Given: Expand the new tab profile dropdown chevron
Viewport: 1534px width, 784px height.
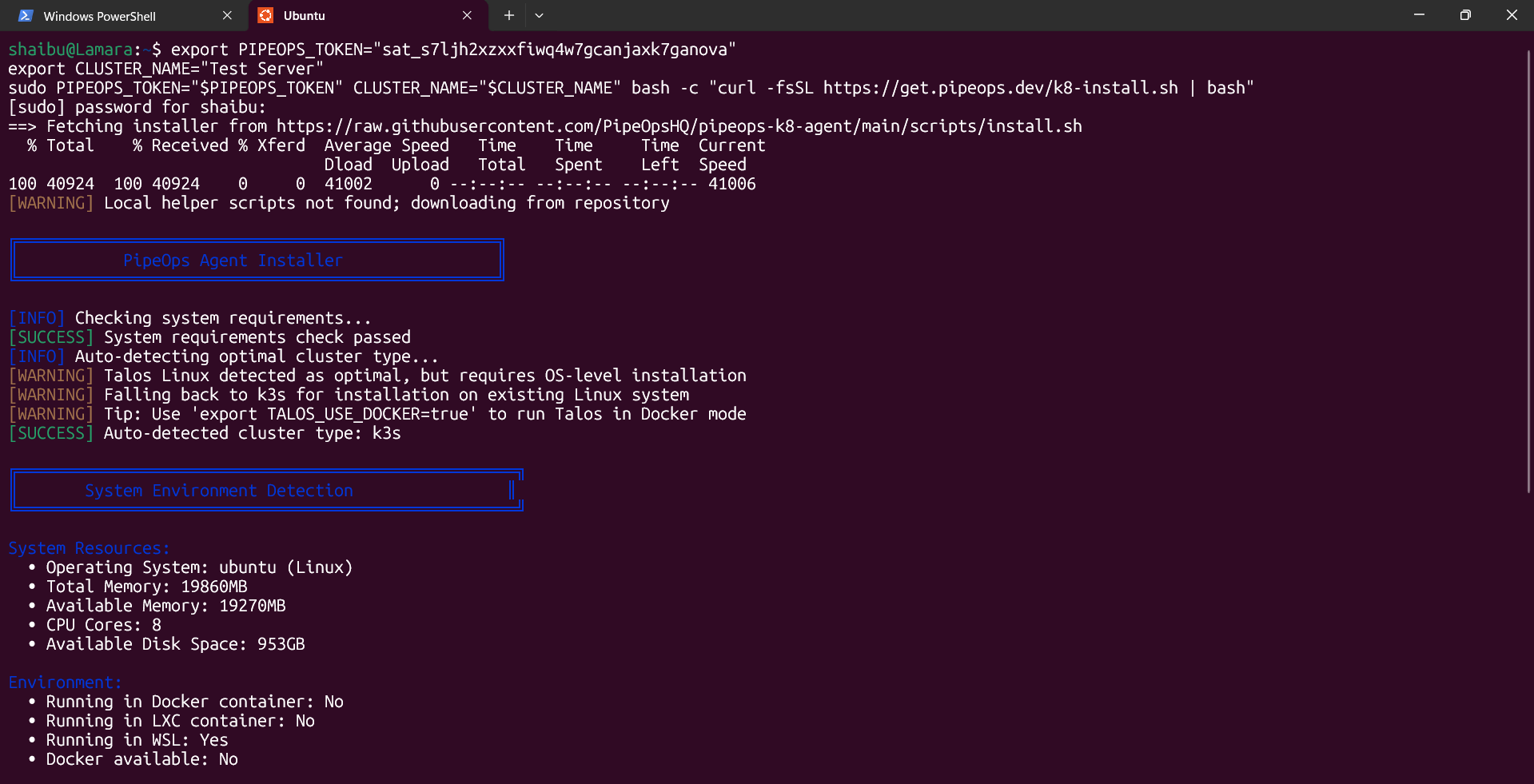Looking at the screenshot, I should click(539, 15).
